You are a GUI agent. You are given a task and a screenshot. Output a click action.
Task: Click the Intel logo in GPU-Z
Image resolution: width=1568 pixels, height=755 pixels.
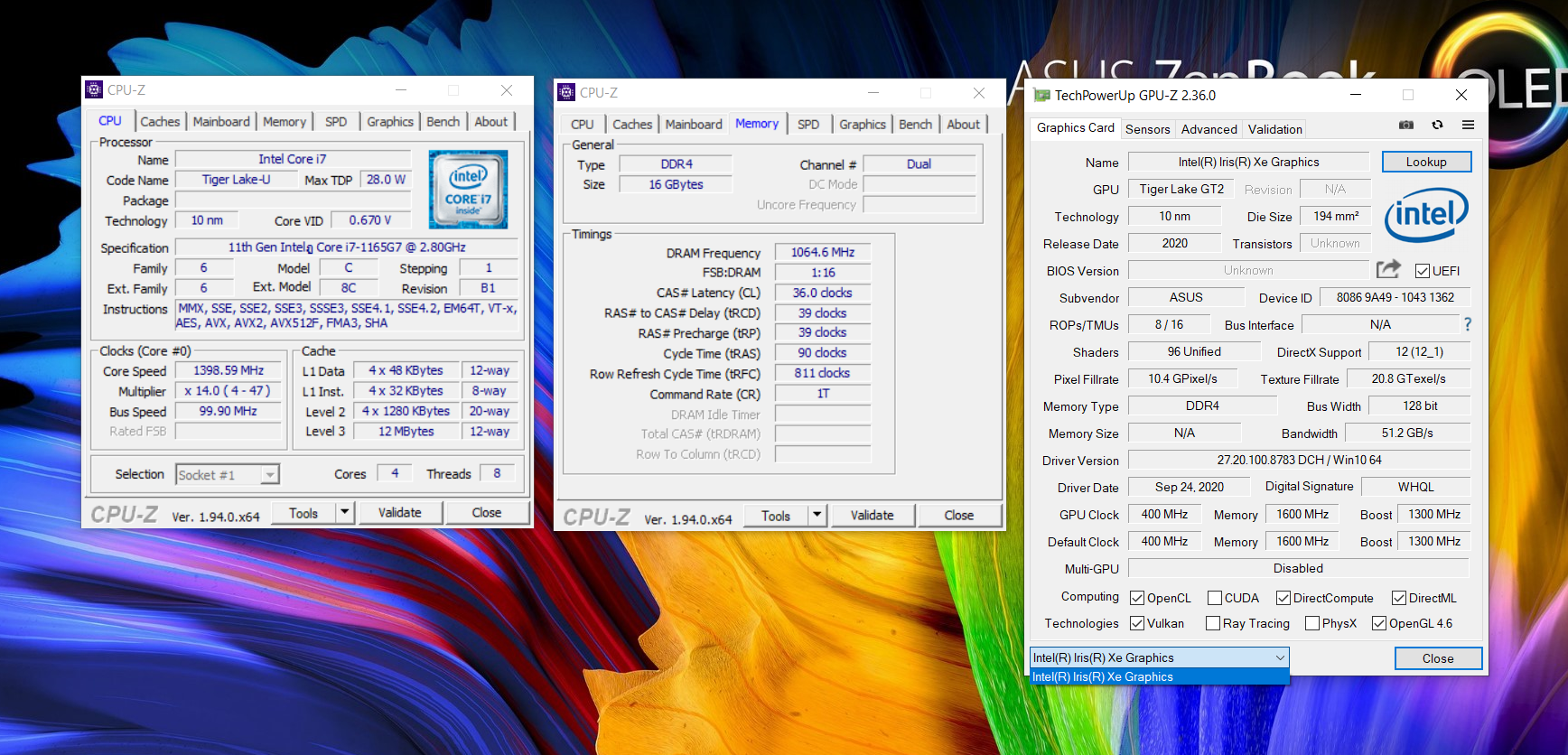point(1426,215)
